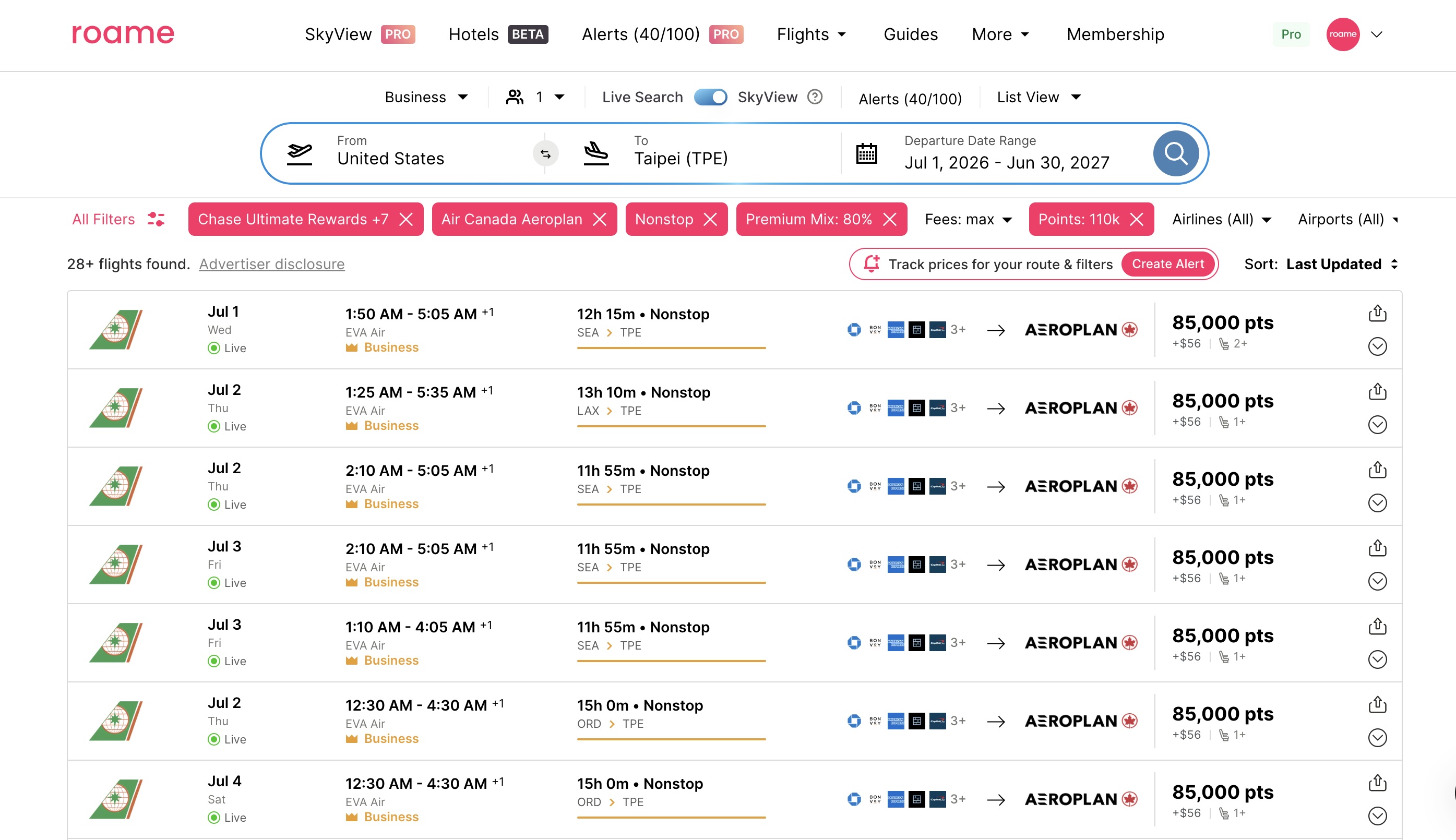Share the Jul 4 ORD flight
The image size is (1456, 840).
tap(1377, 783)
